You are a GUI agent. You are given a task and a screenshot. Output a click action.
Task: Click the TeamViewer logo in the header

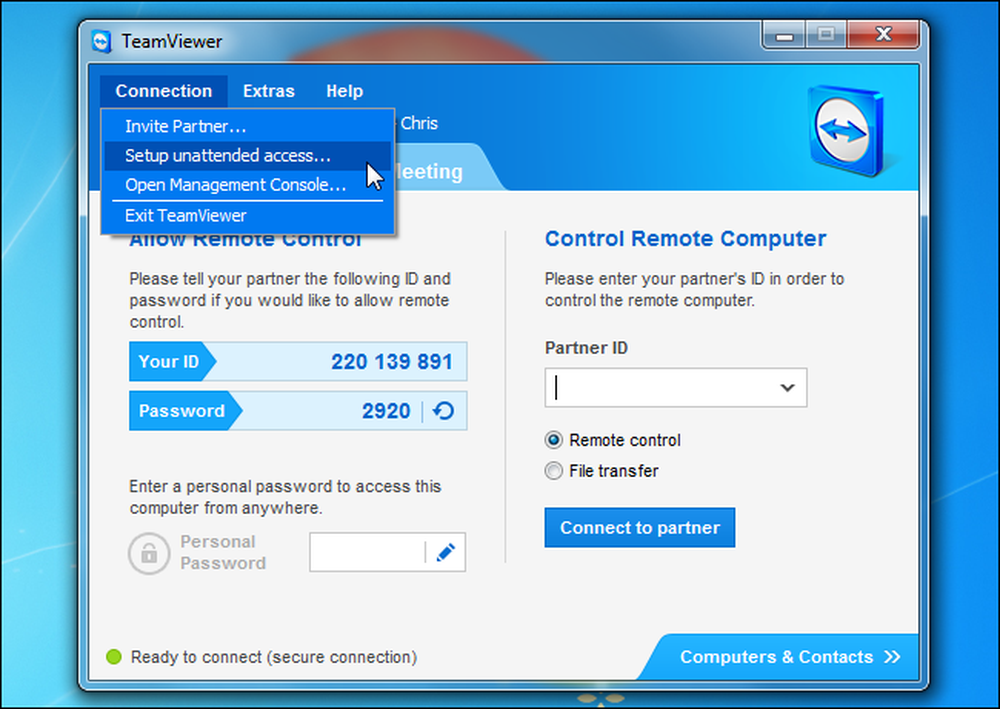point(846,130)
